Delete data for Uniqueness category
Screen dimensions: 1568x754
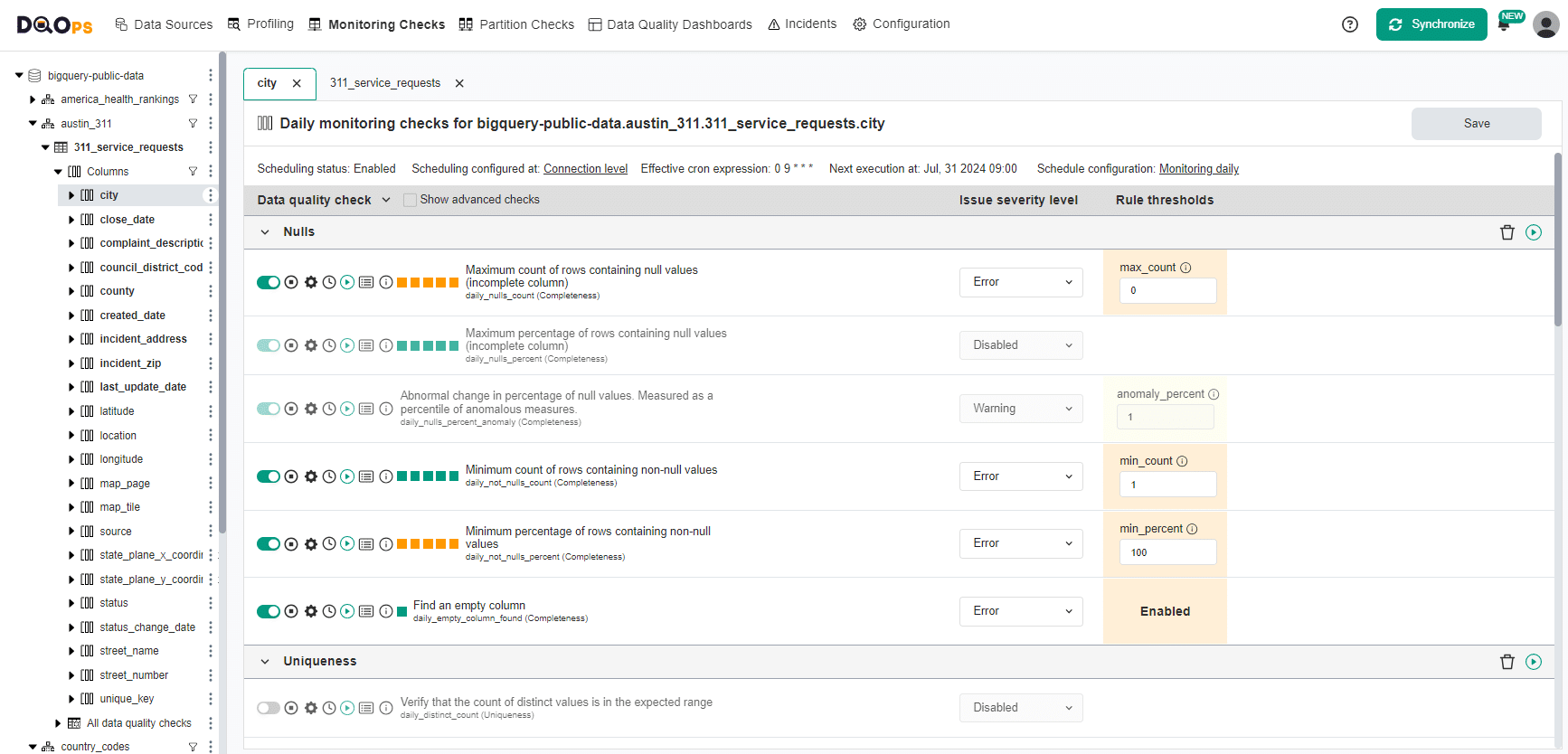(x=1507, y=662)
